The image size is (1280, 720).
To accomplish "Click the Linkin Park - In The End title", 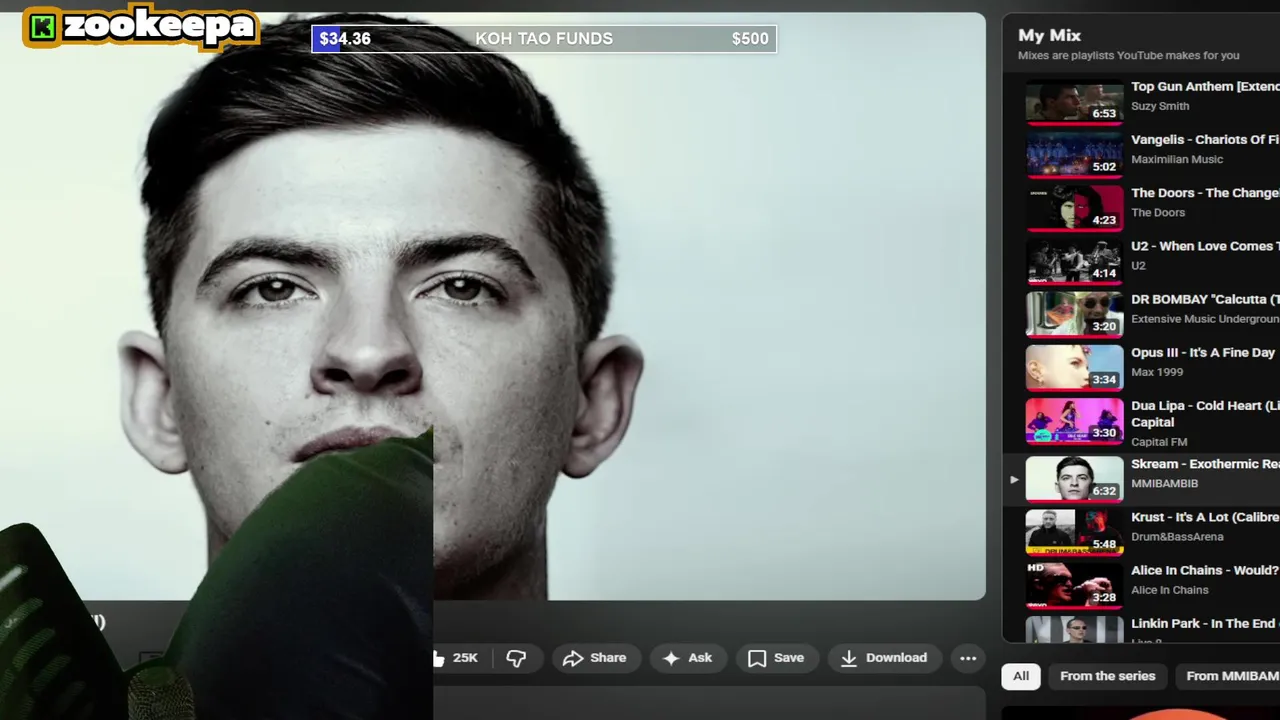I will tap(1205, 623).
